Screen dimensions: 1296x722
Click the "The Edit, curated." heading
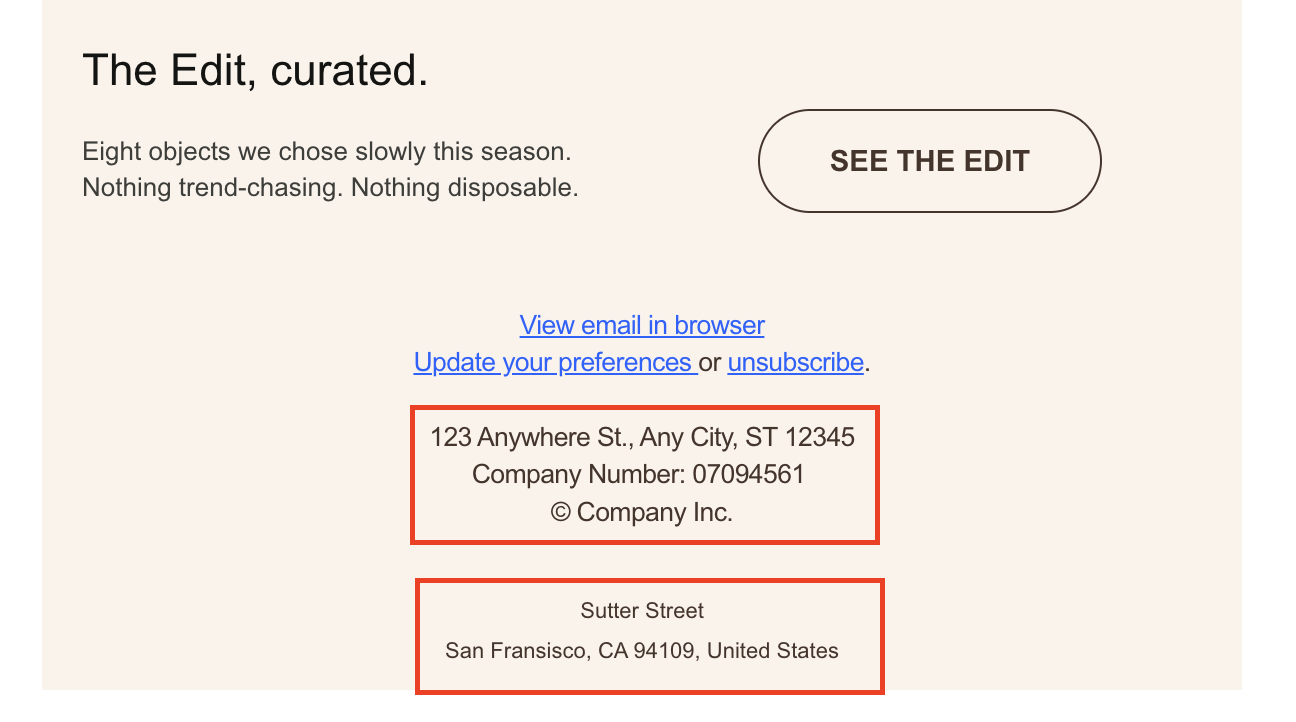255,70
